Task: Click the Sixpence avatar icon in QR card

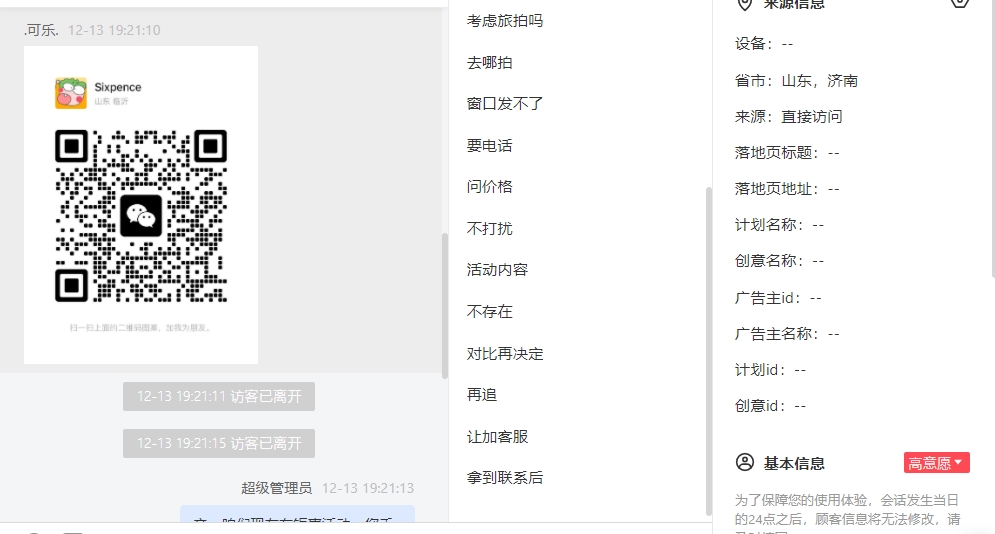Action: tap(70, 93)
